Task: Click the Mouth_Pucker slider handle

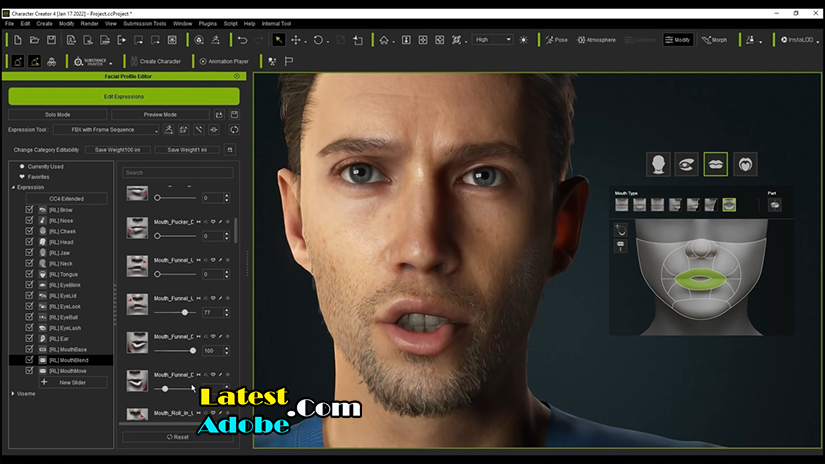Action: [x=157, y=236]
